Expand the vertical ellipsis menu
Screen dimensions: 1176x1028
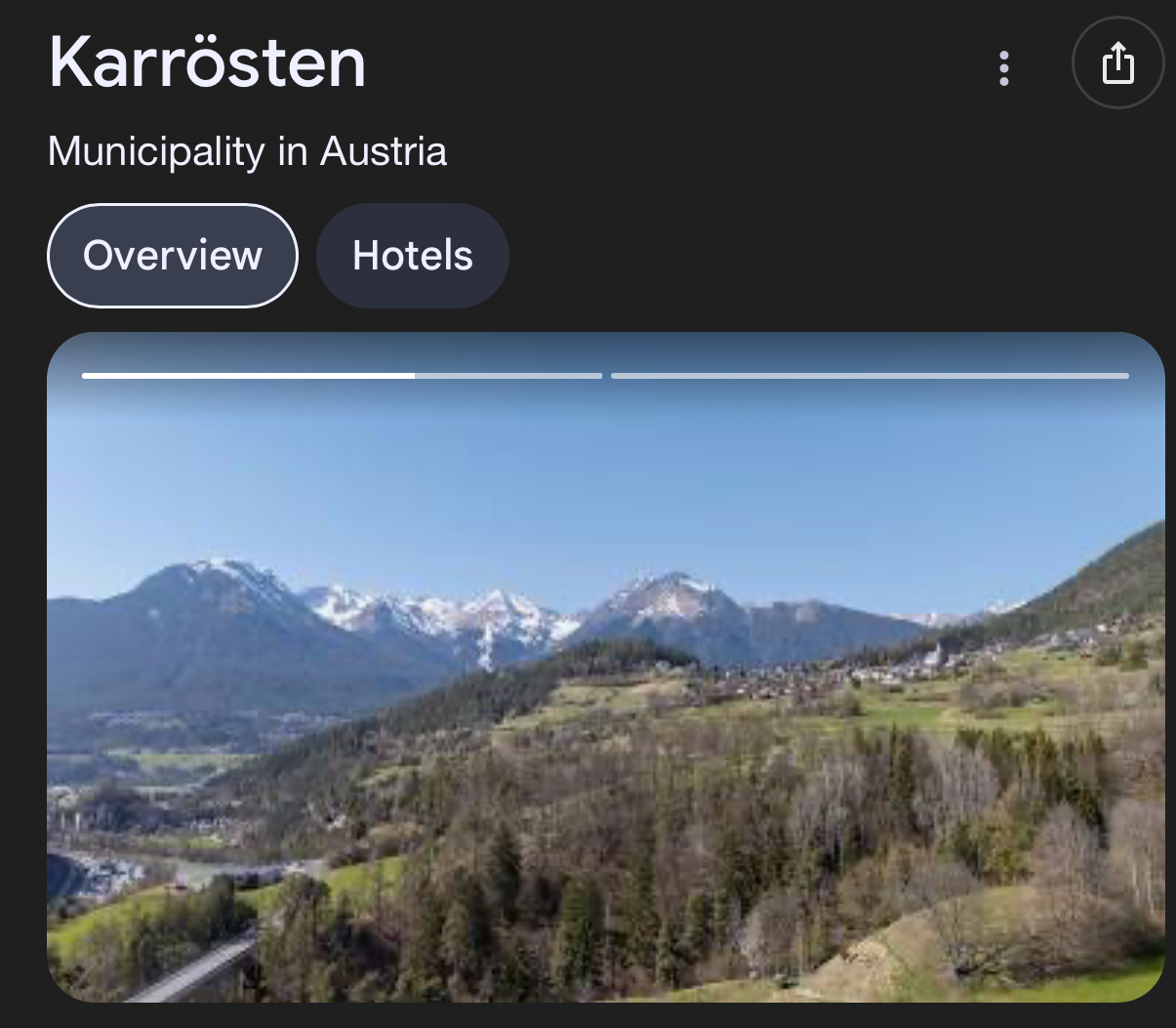tap(1004, 67)
